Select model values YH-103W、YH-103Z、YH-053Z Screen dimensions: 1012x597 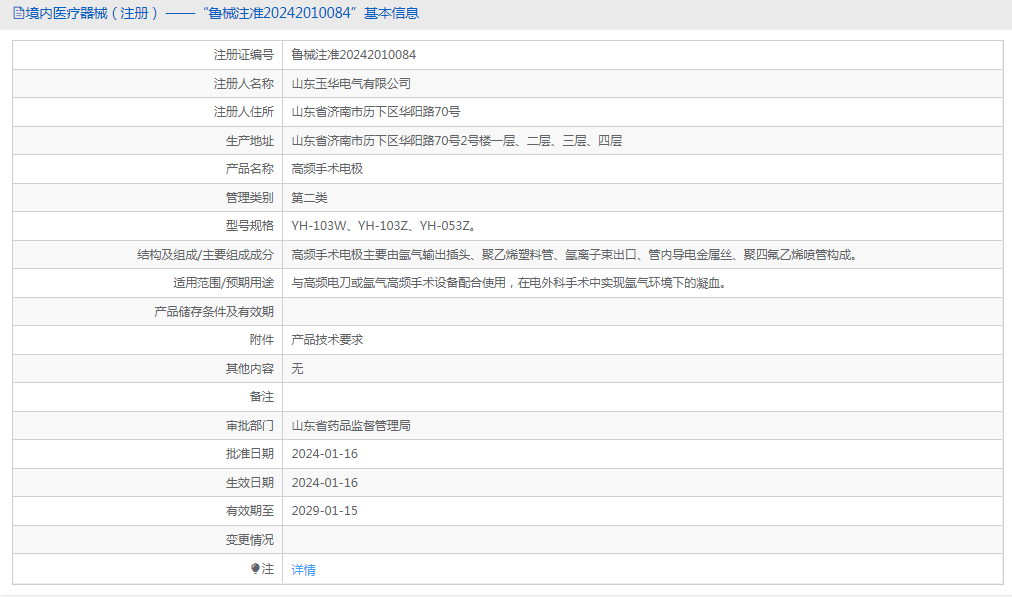[383, 225]
